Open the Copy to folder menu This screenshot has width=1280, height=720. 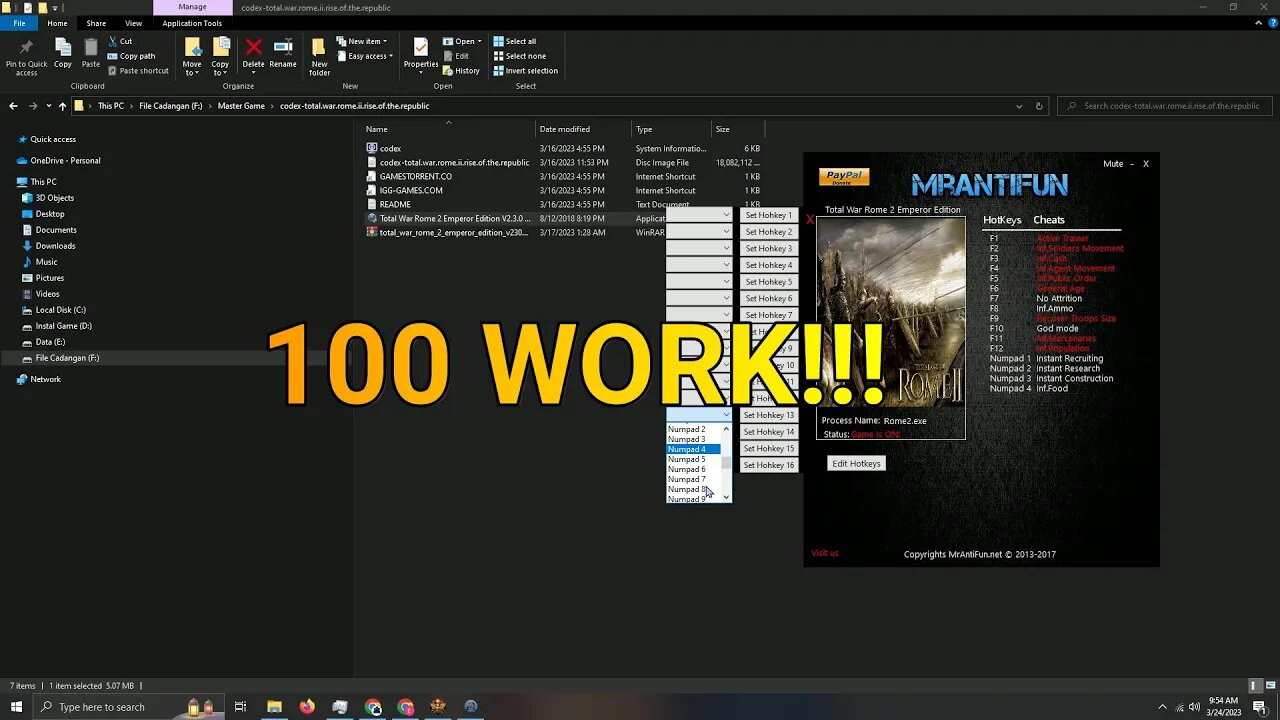click(220, 56)
